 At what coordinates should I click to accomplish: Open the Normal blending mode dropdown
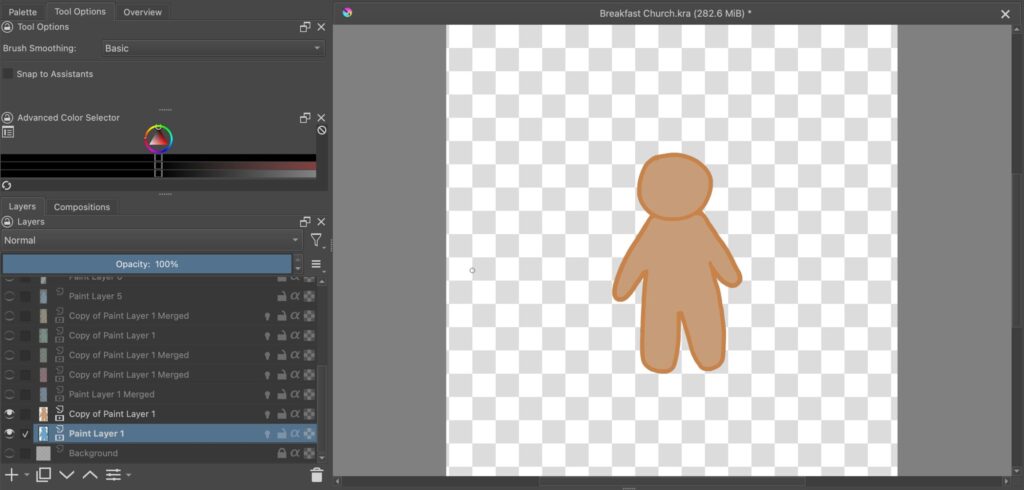click(151, 240)
